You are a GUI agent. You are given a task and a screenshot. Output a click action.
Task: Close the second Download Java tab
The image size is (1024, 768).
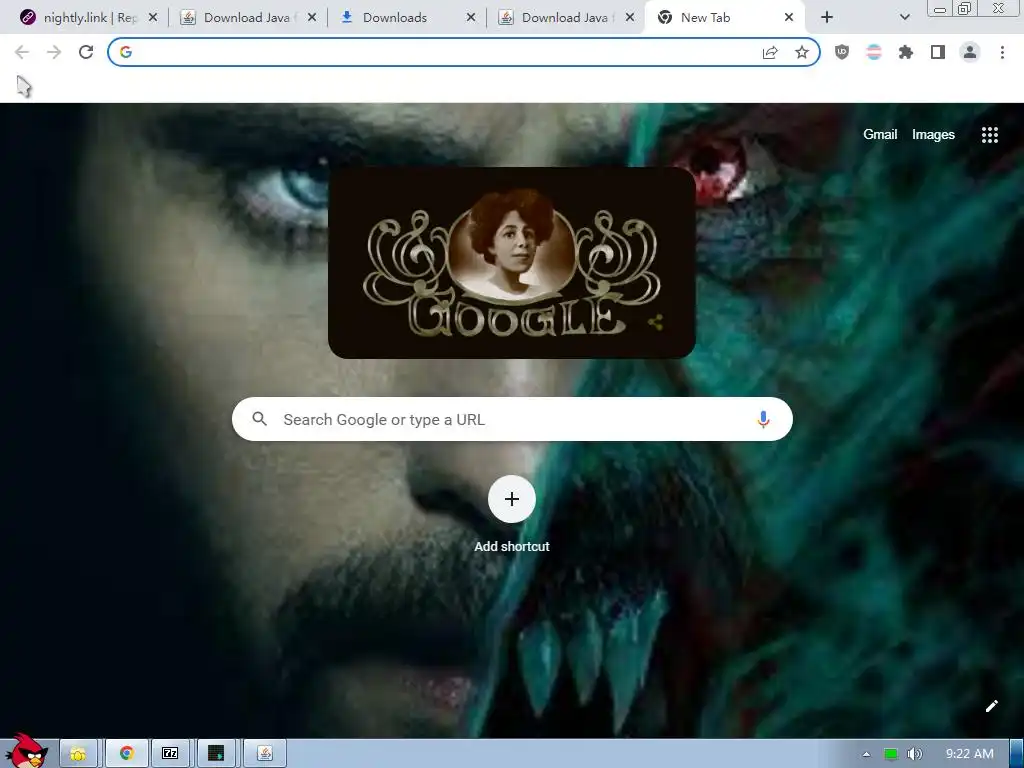click(630, 18)
